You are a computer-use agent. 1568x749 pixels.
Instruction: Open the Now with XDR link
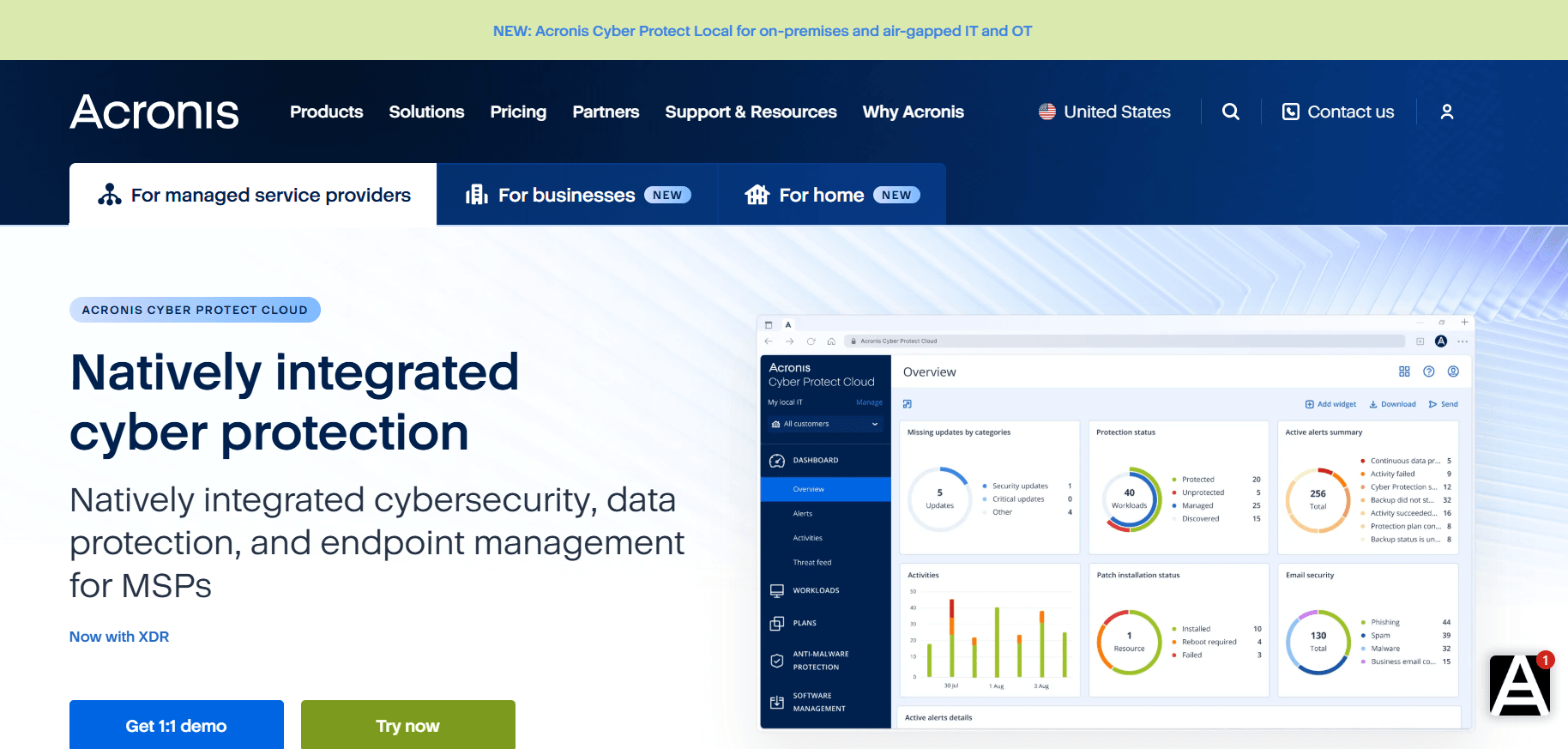[x=119, y=637]
